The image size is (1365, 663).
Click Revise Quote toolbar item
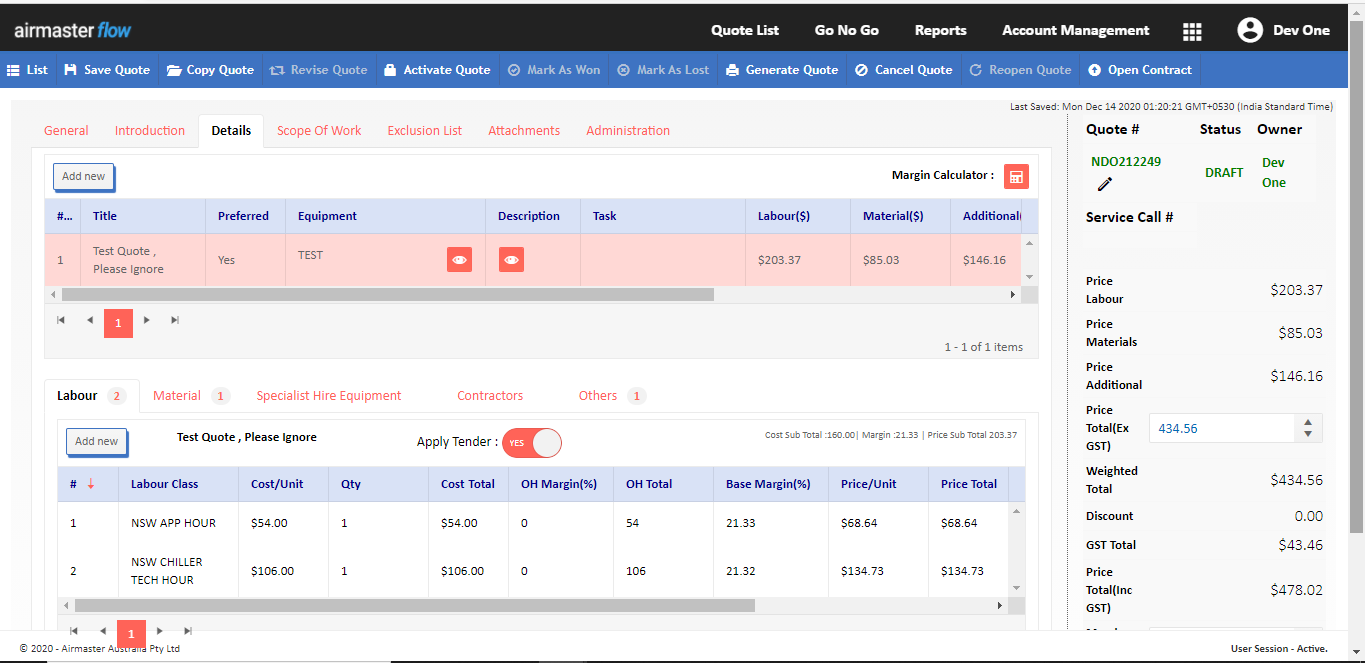[319, 70]
